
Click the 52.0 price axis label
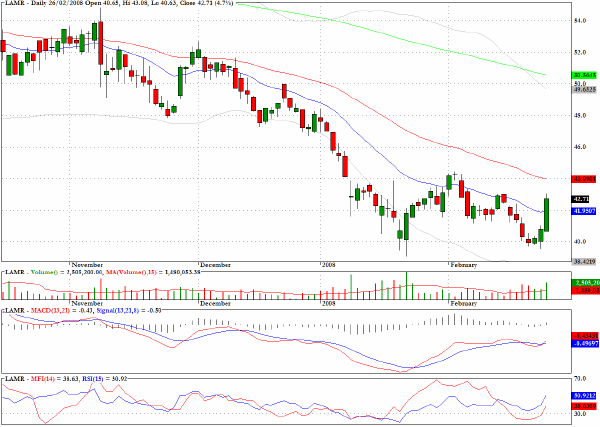[x=580, y=52]
